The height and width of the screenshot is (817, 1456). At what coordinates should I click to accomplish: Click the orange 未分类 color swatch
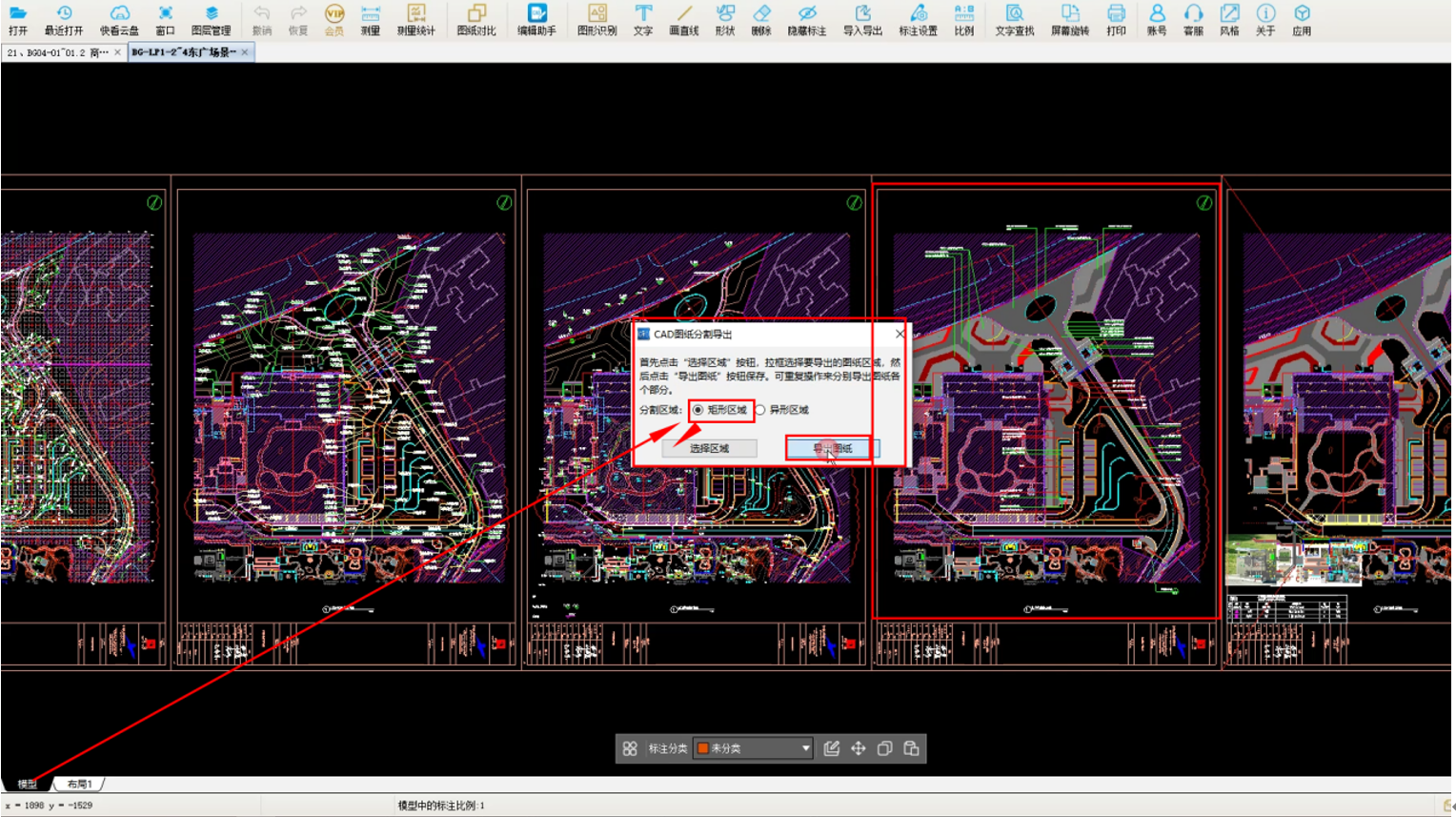tap(703, 748)
